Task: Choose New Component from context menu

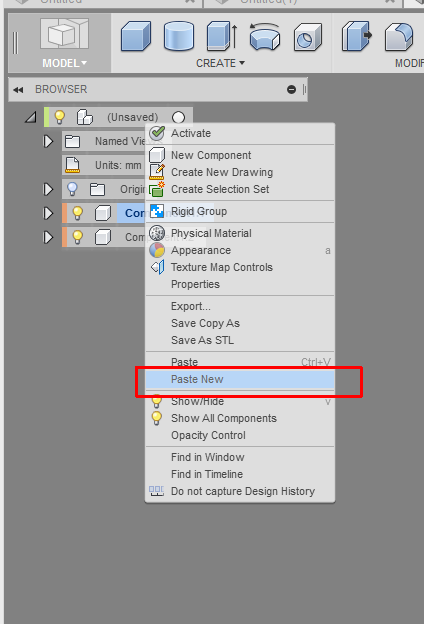Action: coord(240,155)
